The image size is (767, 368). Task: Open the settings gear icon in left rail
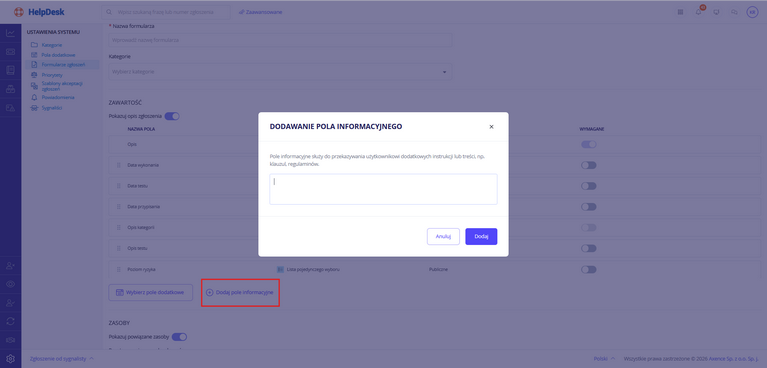click(x=10, y=358)
